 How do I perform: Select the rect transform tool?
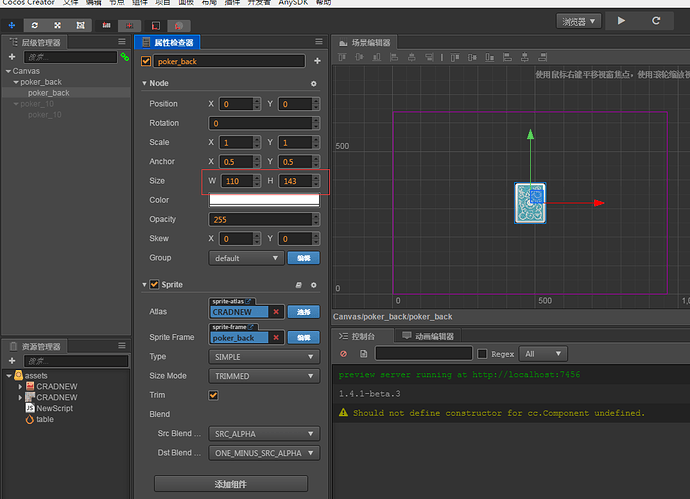[x=80, y=23]
